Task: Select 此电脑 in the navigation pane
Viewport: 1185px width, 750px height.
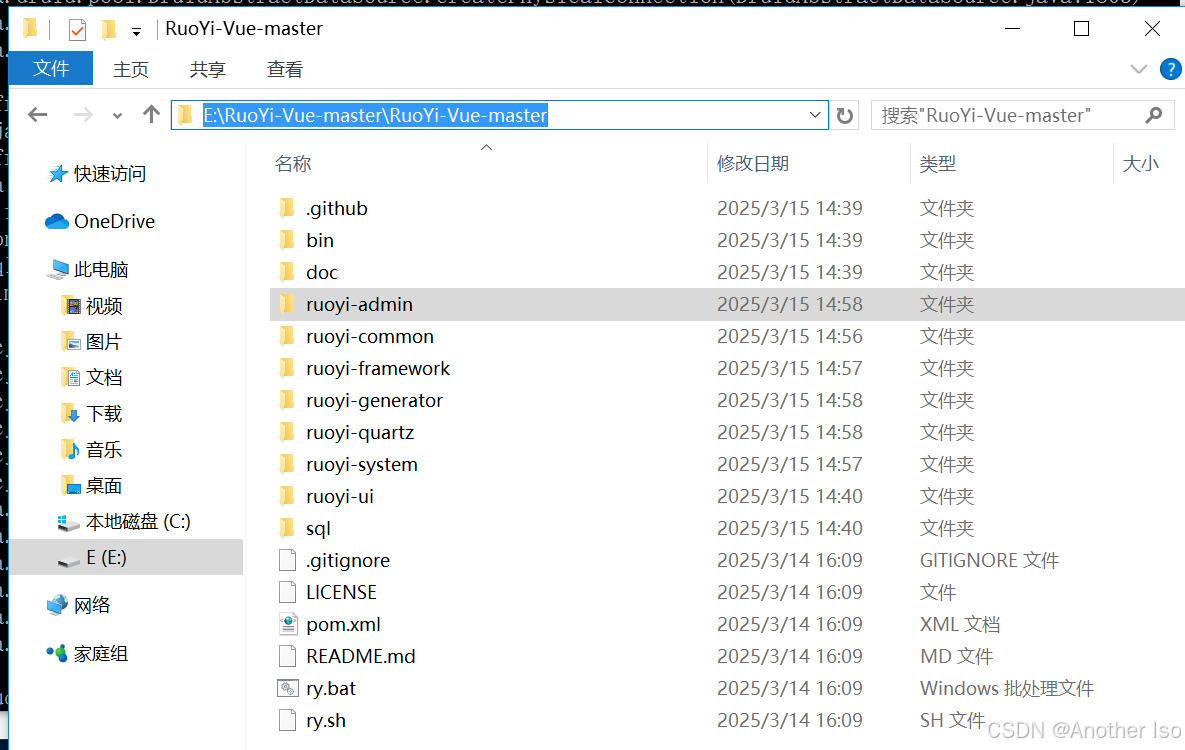Action: tap(88, 269)
